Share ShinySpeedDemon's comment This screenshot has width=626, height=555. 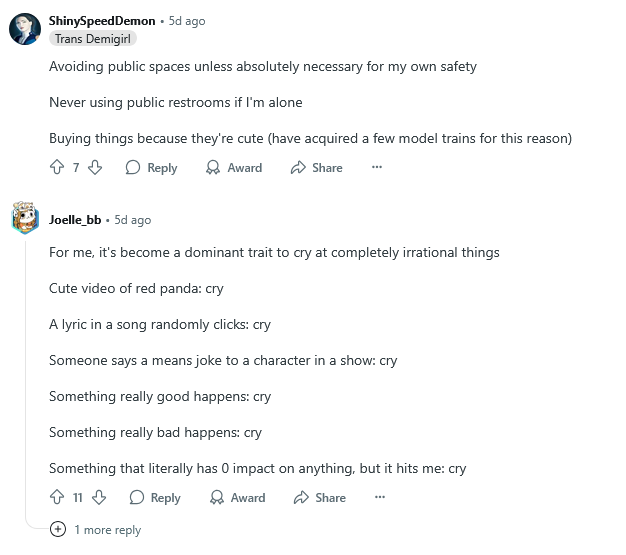[x=316, y=168]
